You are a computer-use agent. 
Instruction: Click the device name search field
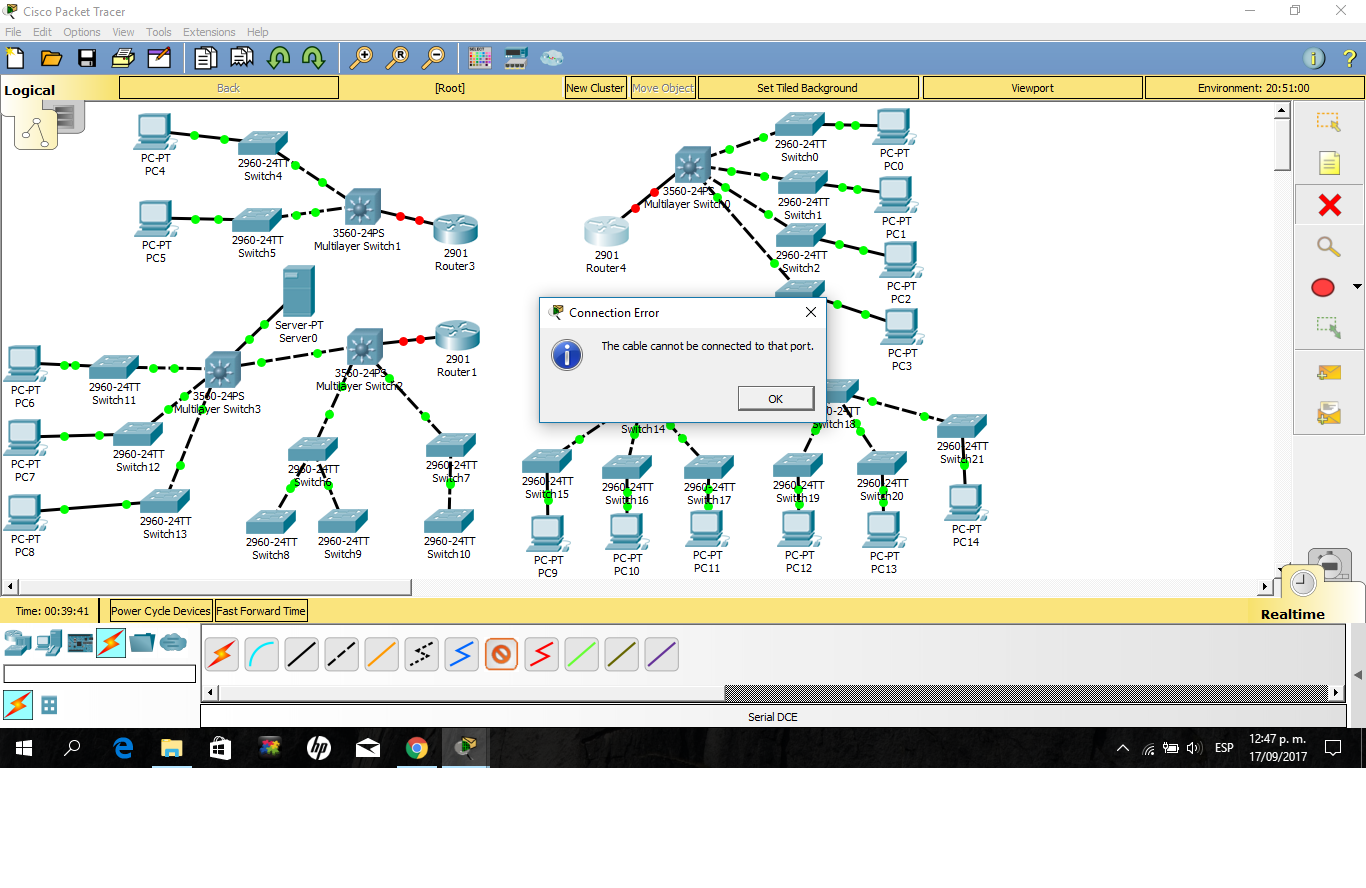pos(100,674)
